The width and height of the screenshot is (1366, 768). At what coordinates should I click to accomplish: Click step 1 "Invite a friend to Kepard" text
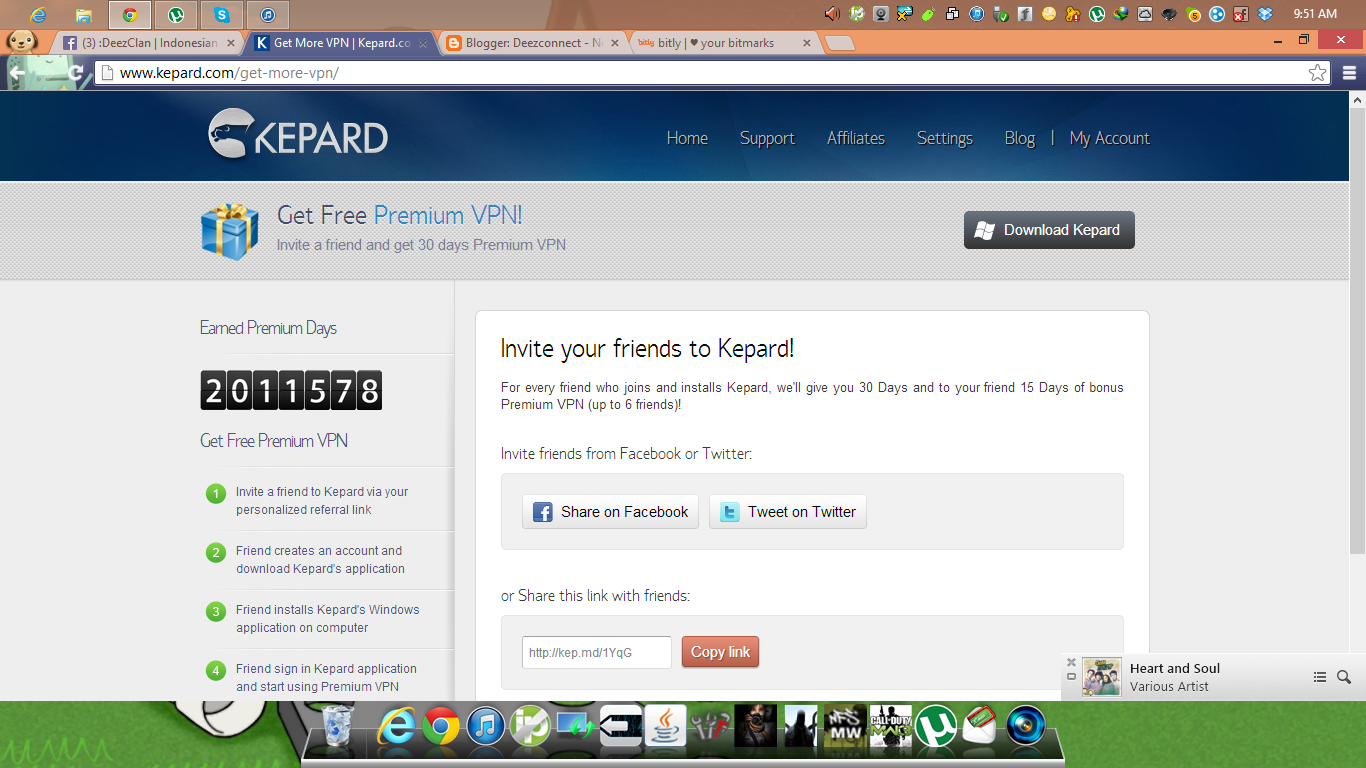(322, 501)
